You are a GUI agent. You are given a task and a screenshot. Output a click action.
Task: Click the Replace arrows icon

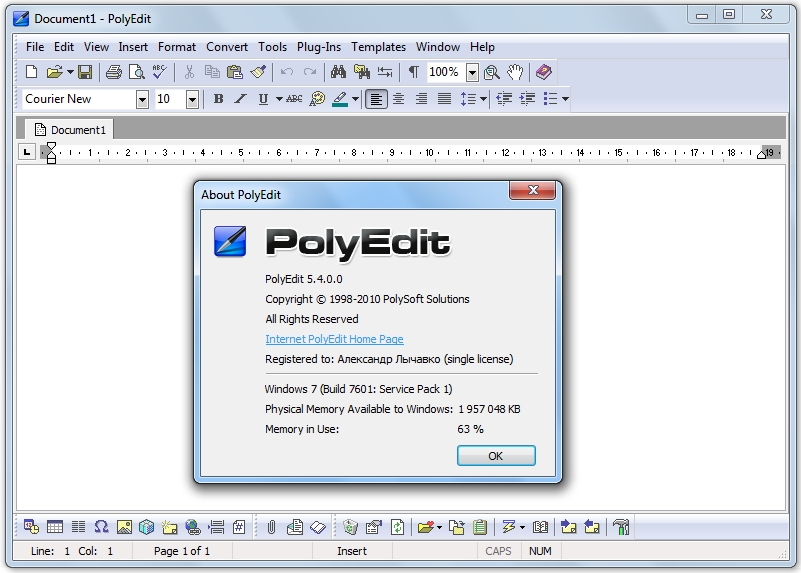(x=385, y=72)
